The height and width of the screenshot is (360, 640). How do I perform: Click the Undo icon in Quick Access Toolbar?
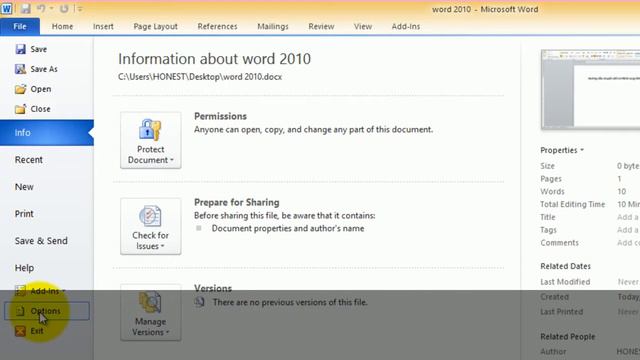[x=41, y=9]
